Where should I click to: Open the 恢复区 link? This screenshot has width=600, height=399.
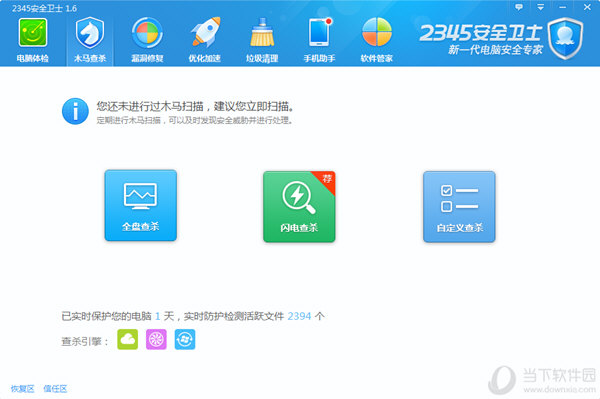(x=23, y=389)
